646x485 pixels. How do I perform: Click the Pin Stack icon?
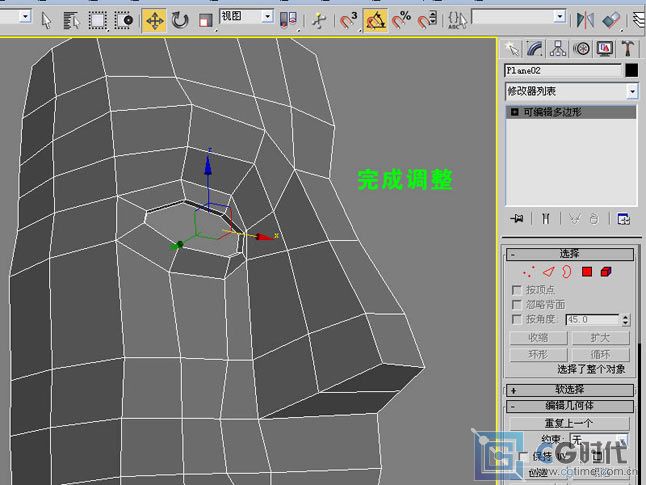[x=517, y=218]
